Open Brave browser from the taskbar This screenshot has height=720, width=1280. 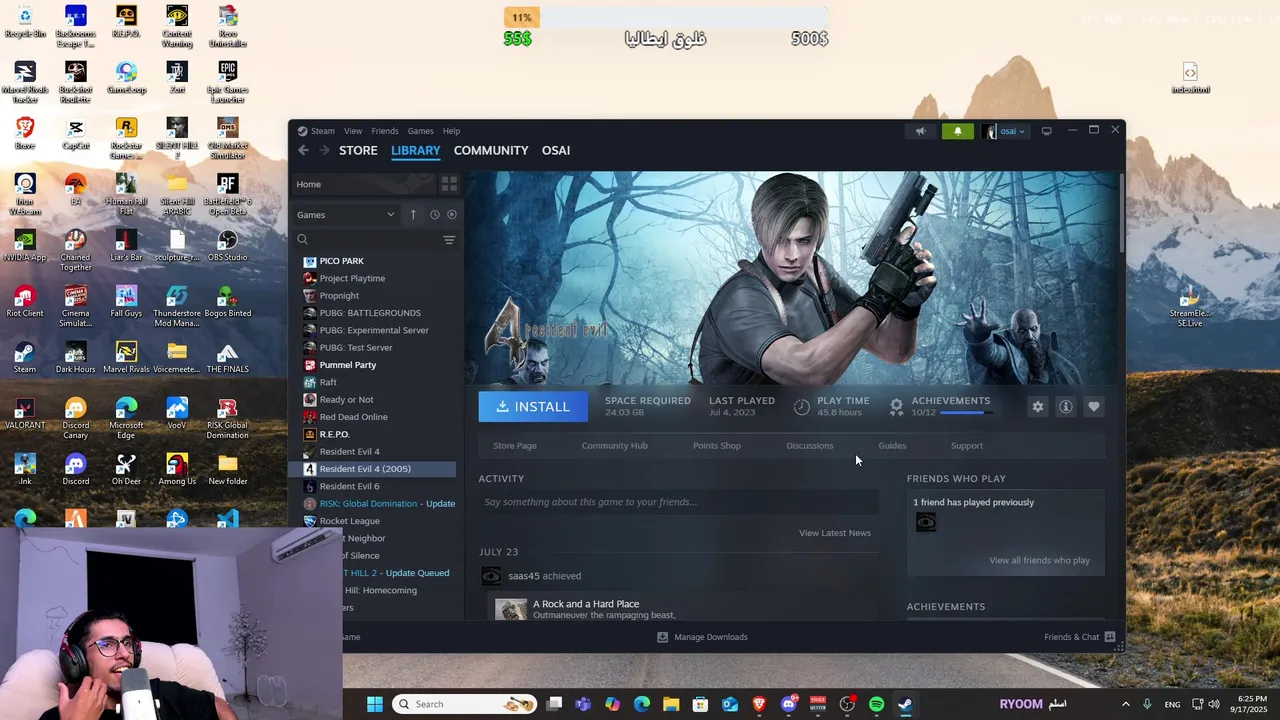[759, 704]
